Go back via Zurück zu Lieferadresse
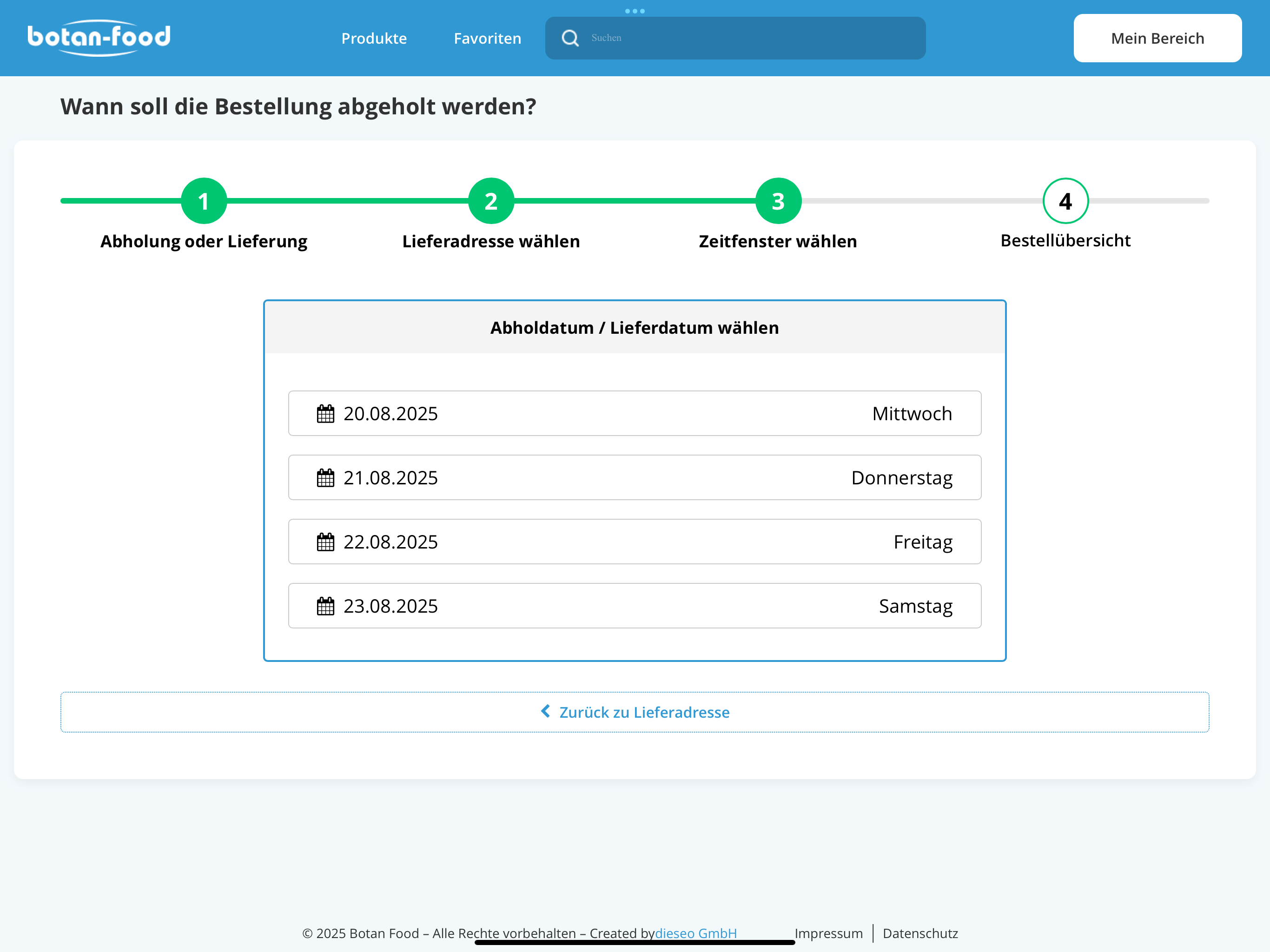The image size is (1270, 952). tap(635, 712)
